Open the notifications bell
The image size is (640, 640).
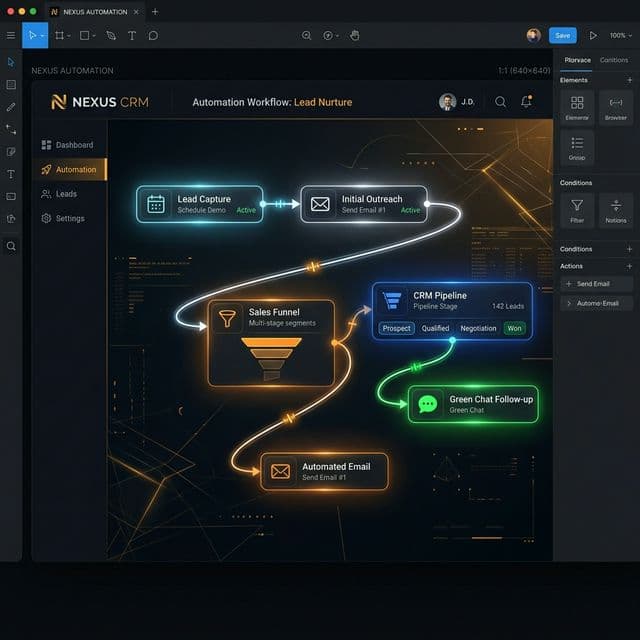click(526, 101)
